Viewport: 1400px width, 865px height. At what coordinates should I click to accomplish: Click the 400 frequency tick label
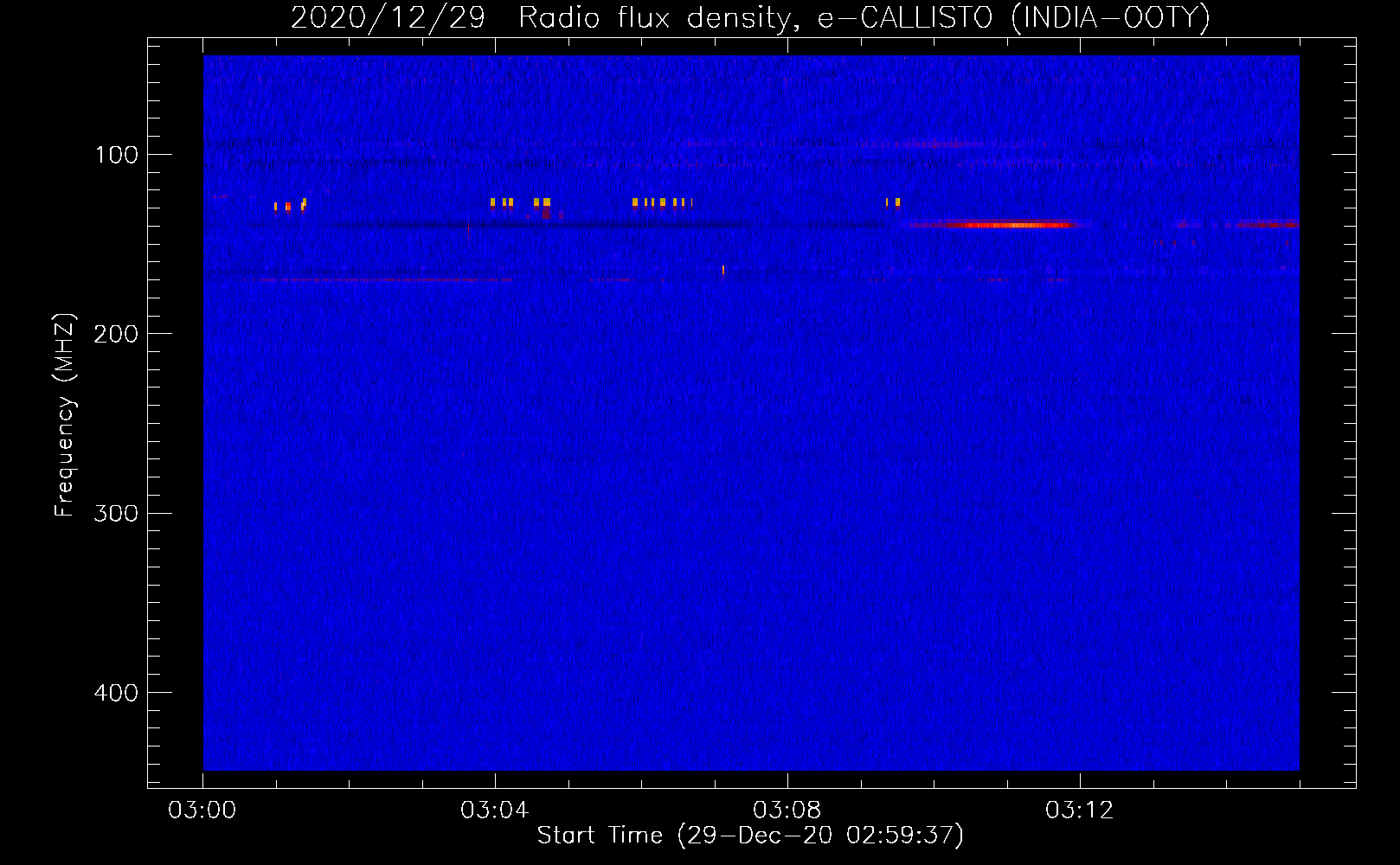pos(116,693)
